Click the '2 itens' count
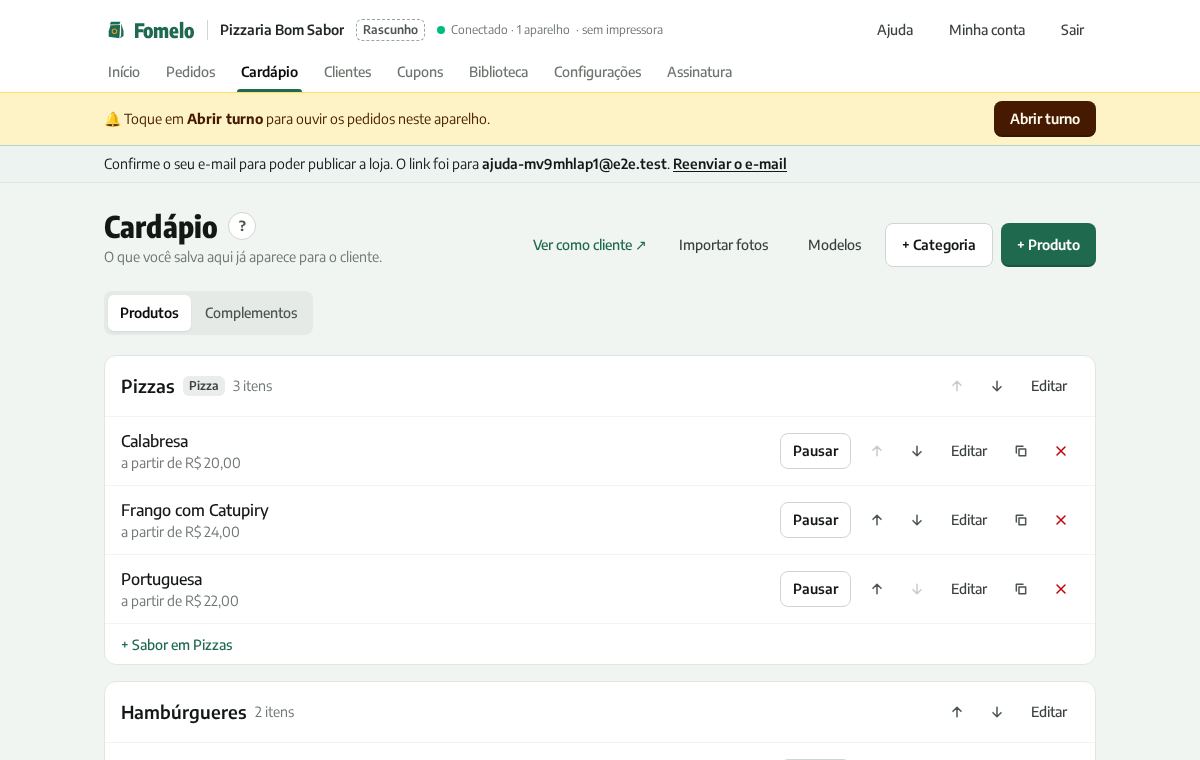 click(x=274, y=712)
